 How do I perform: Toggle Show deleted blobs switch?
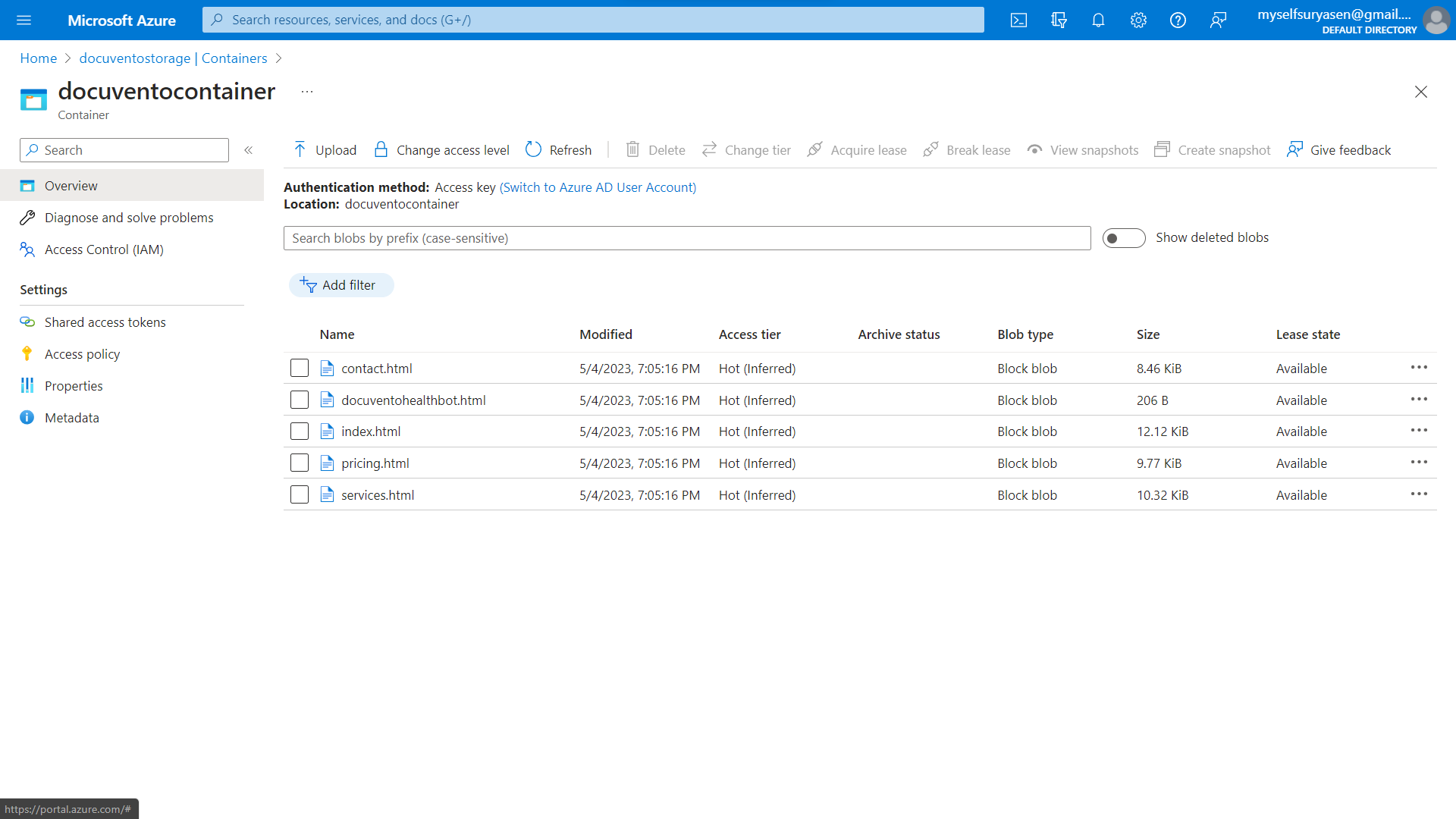coord(1123,238)
